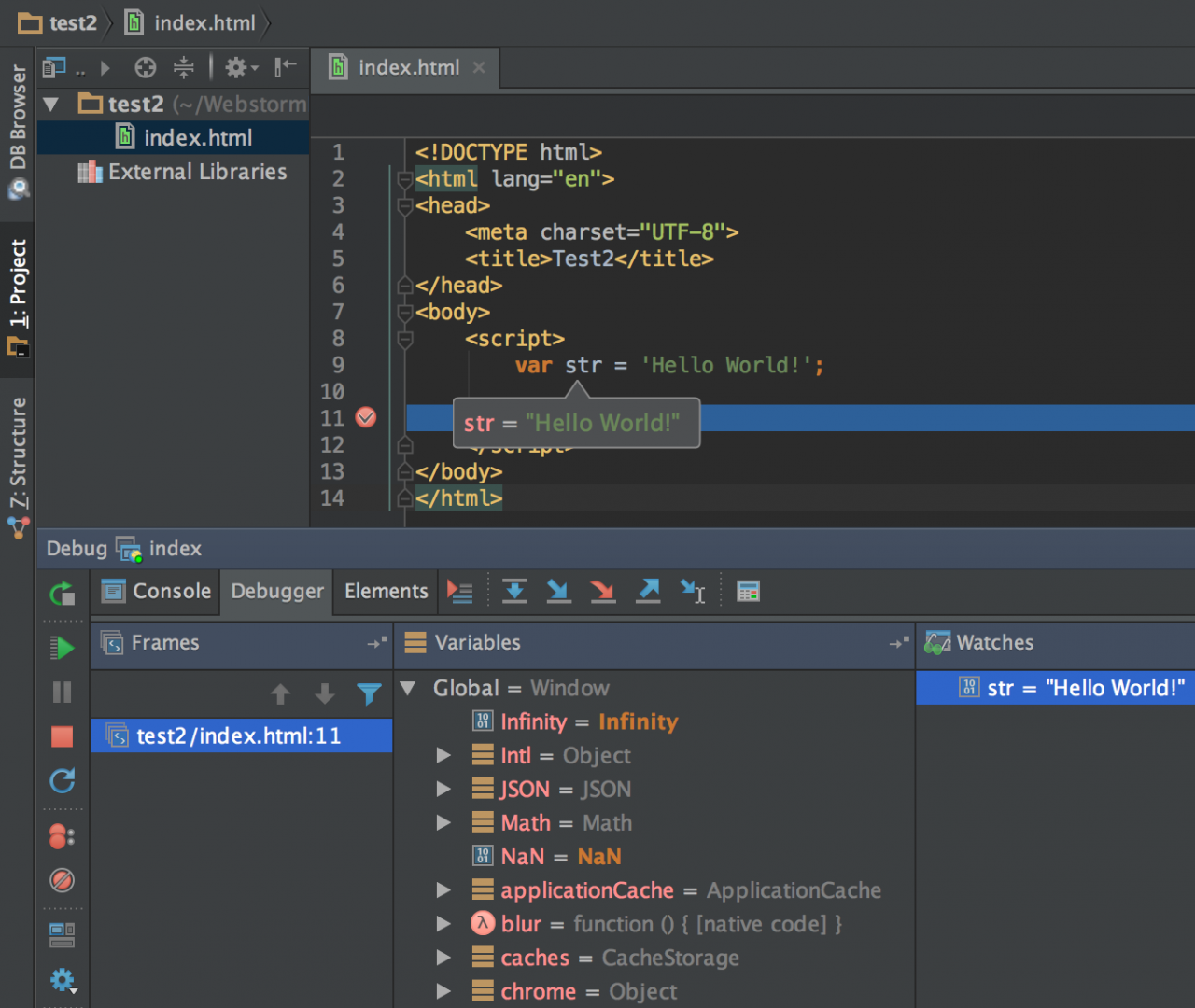Screen dimensions: 1195x1008
Task: Expand the Math object in Variables
Action: [443, 822]
